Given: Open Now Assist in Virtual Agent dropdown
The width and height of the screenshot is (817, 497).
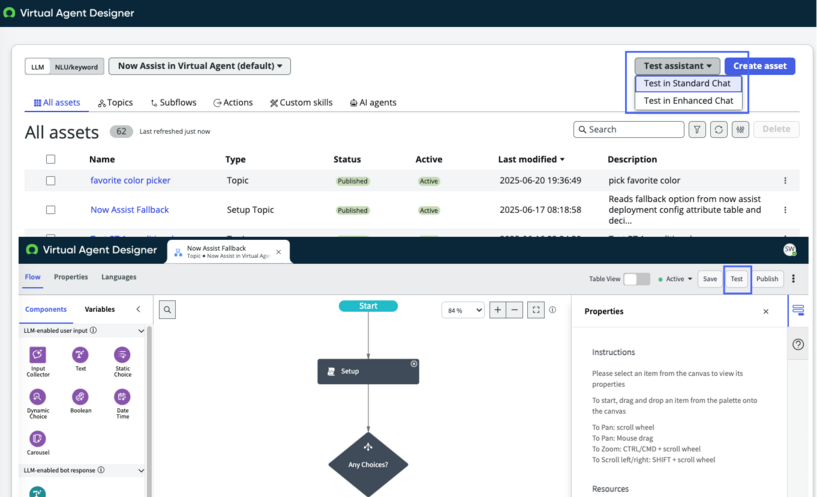Looking at the screenshot, I should tap(200, 66).
